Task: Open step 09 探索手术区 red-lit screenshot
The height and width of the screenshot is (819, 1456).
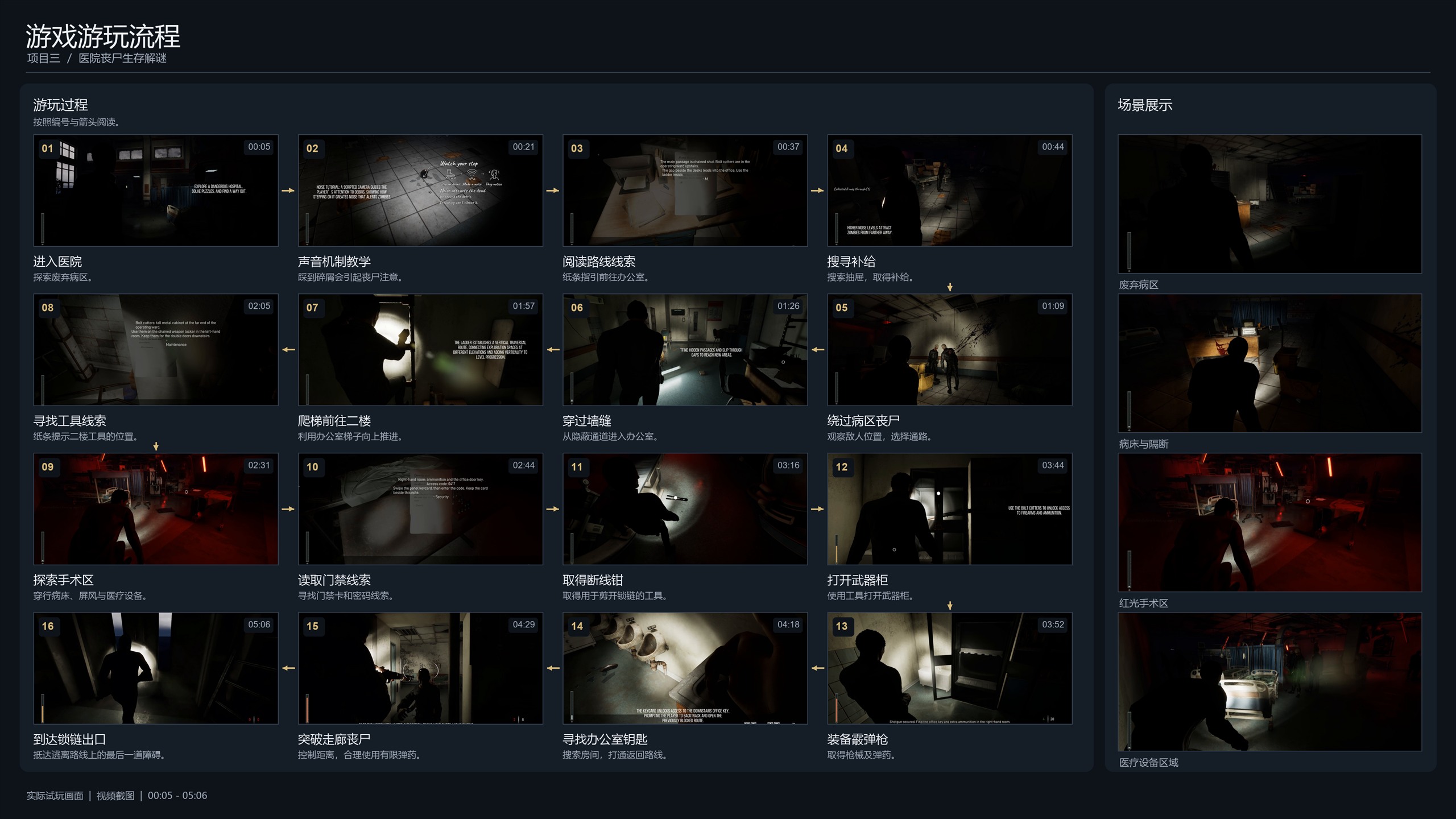Action: [156, 509]
